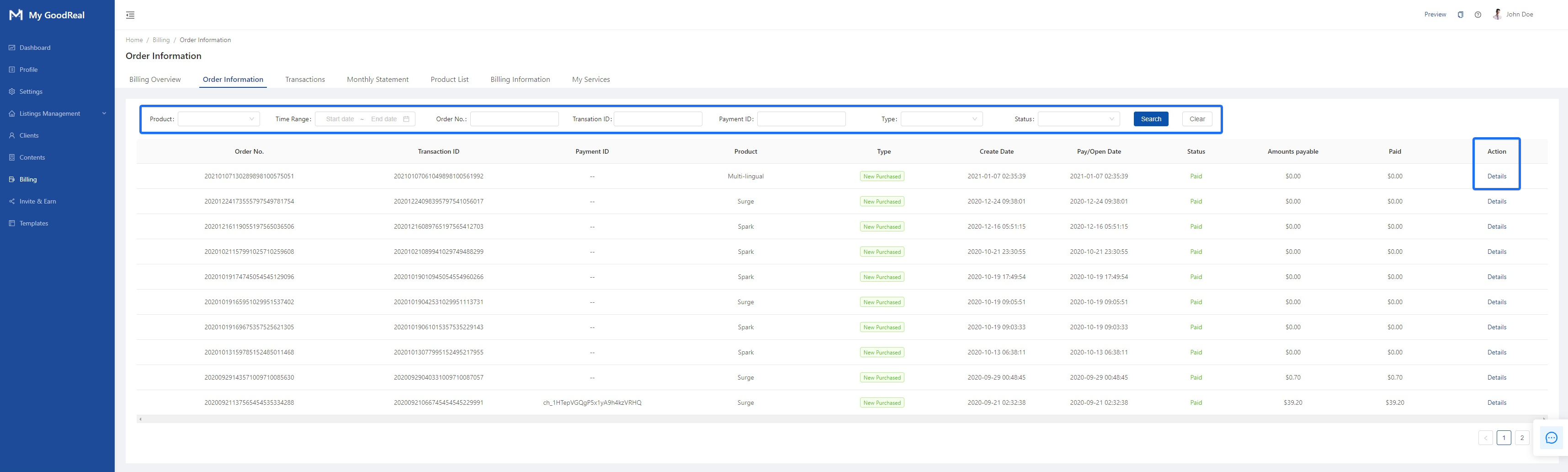Viewport: 1568px width, 472px height.
Task: Collapse the sidebar with the hamburger icon
Action: coord(130,15)
